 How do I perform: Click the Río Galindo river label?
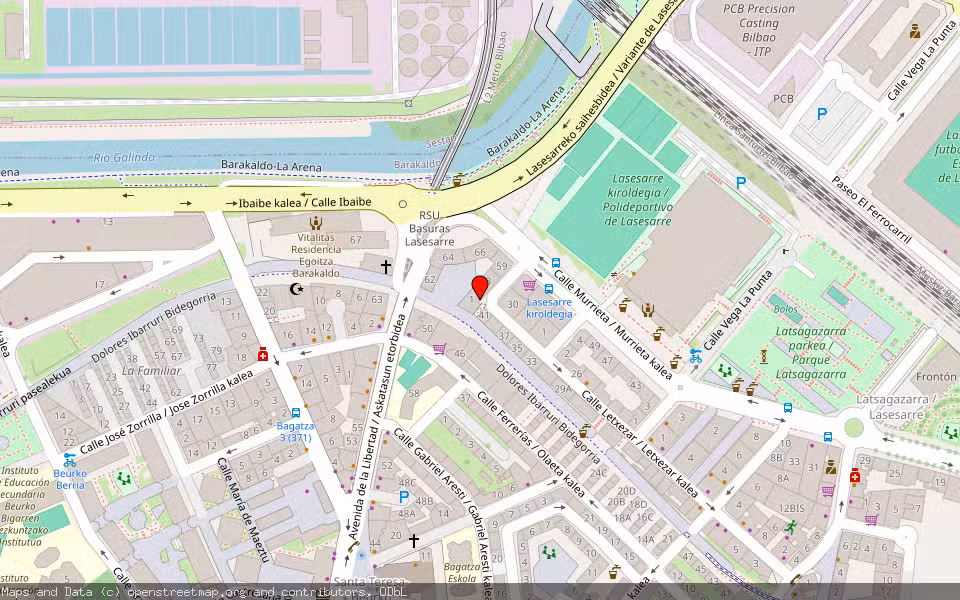pyautogui.click(x=124, y=157)
